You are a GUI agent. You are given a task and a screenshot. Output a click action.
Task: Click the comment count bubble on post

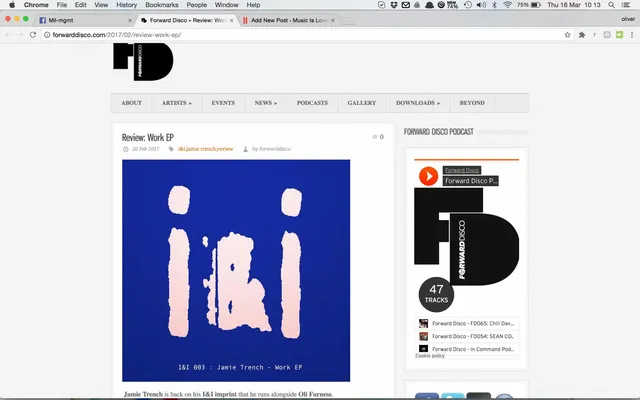[378, 137]
